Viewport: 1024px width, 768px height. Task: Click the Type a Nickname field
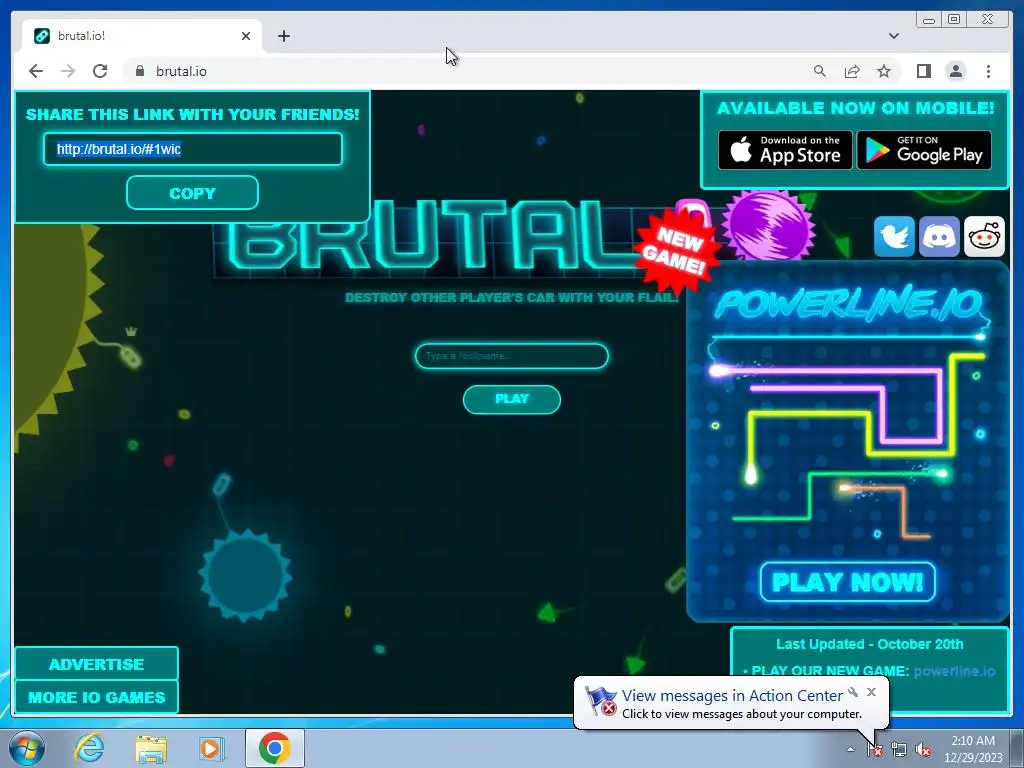(512, 356)
